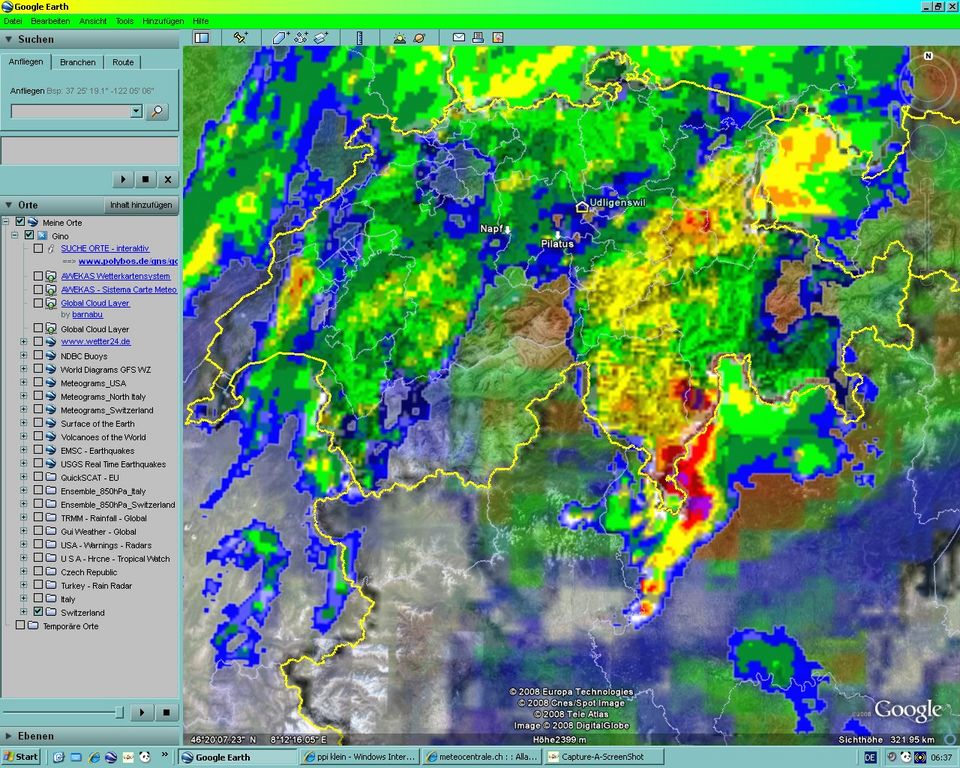Screen dimensions: 960x768
Task: Click the Places timeline slider handle
Action: [x=119, y=712]
